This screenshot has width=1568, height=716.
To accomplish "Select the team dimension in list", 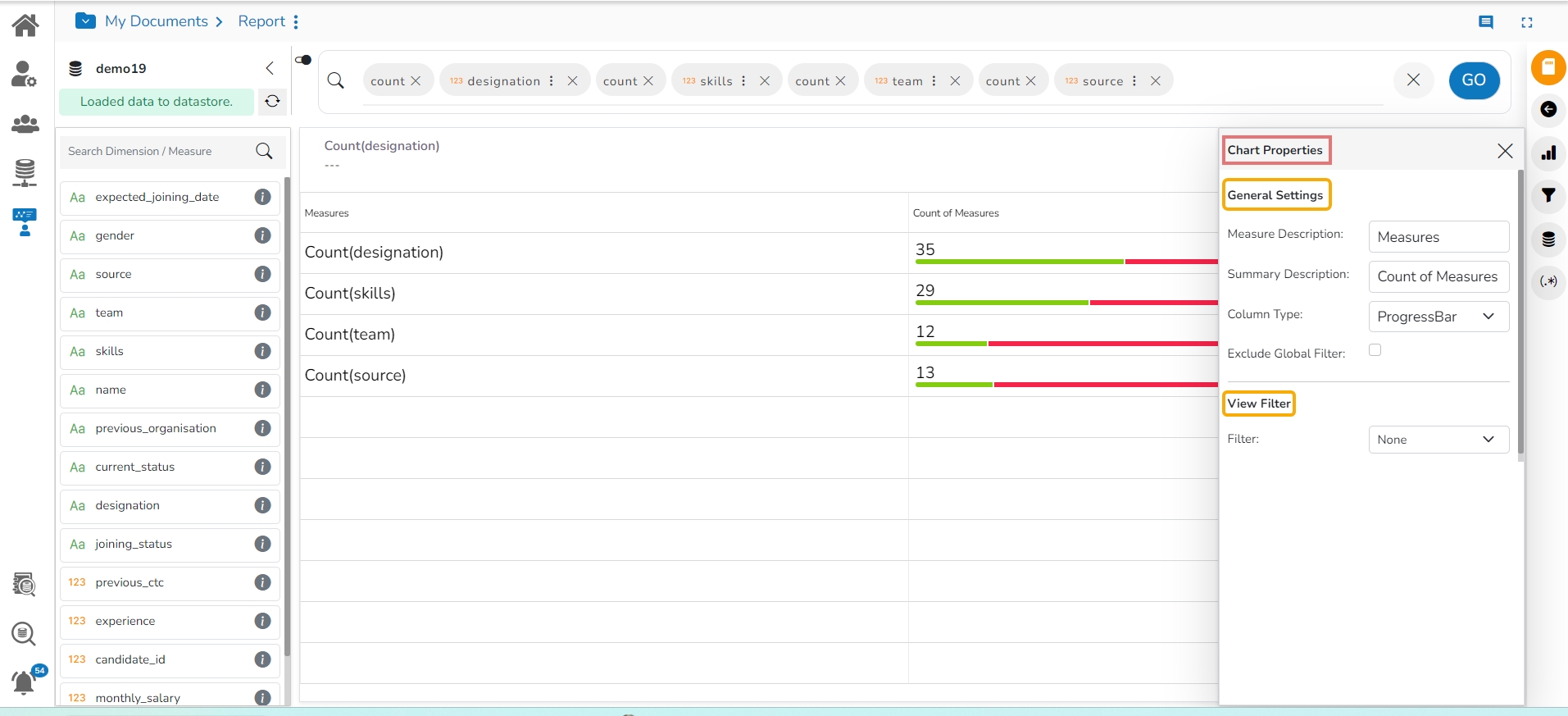I will (x=170, y=312).
